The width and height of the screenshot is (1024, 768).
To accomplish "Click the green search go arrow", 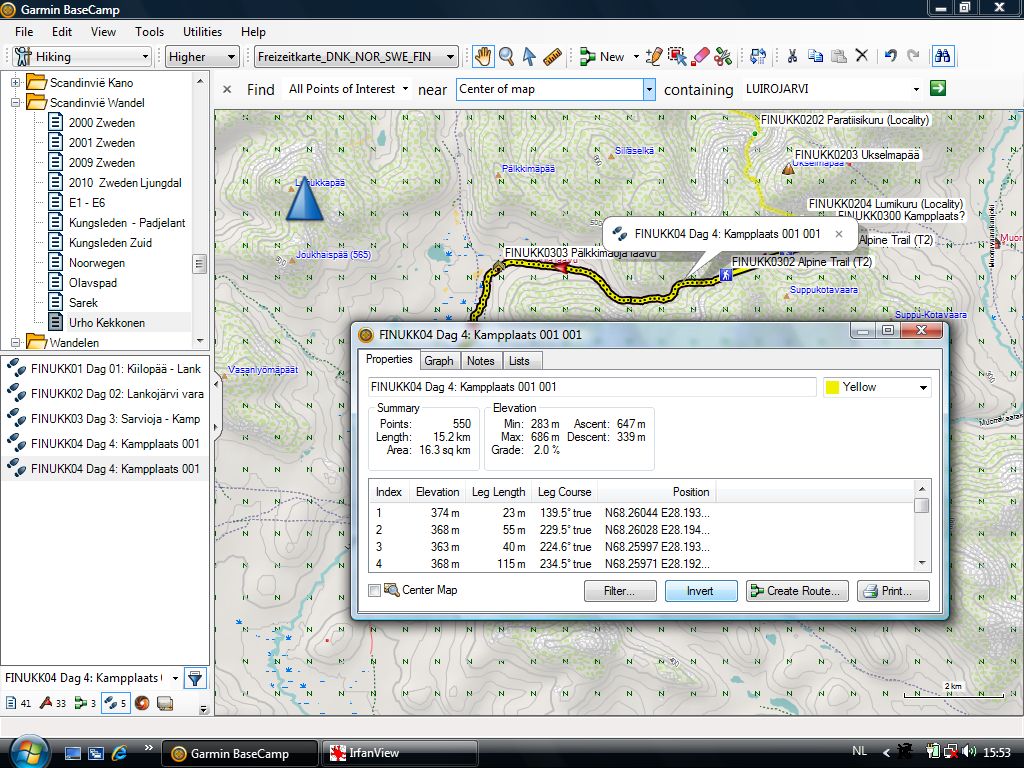I will pyautogui.click(x=937, y=89).
